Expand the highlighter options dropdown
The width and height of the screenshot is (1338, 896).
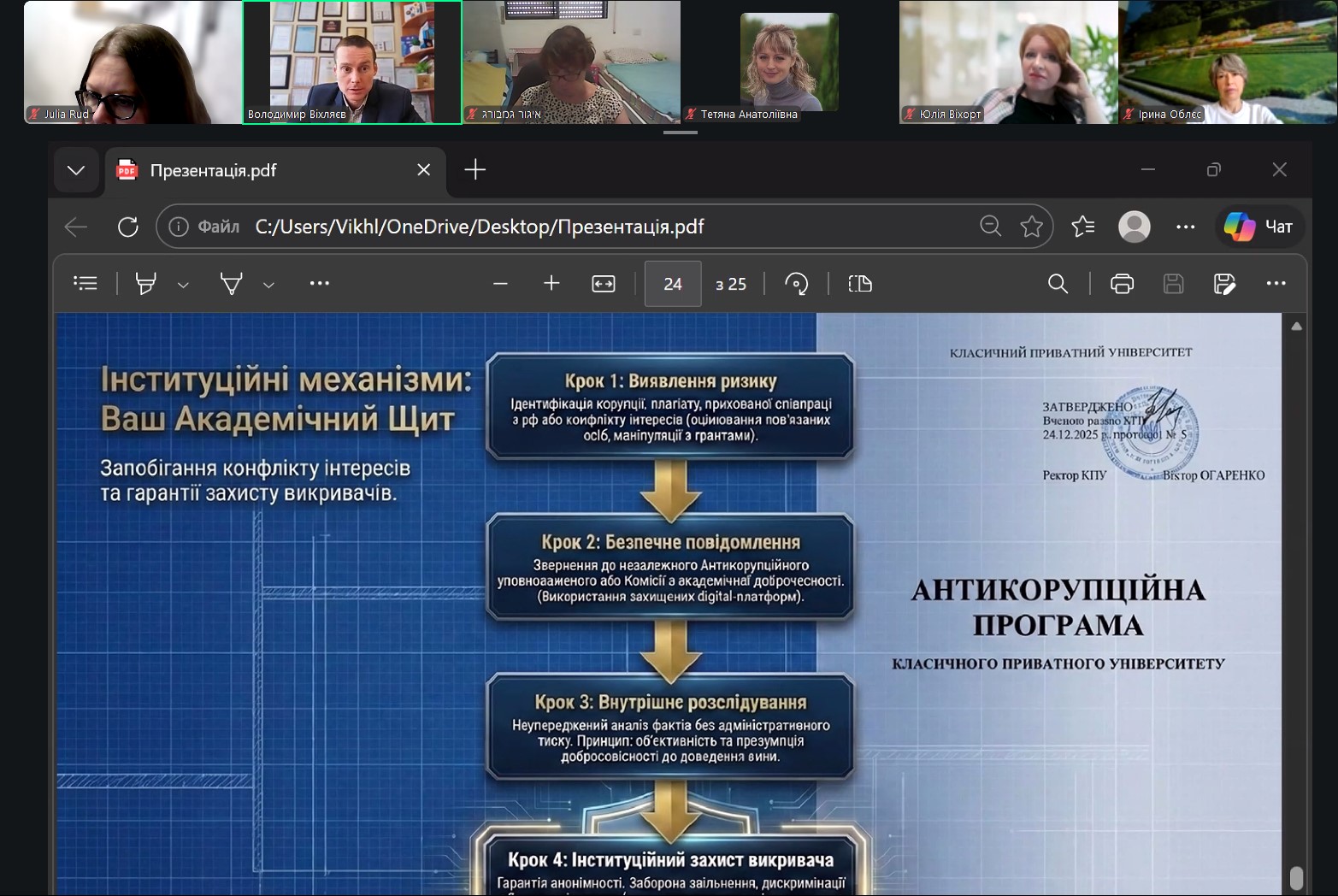click(183, 285)
